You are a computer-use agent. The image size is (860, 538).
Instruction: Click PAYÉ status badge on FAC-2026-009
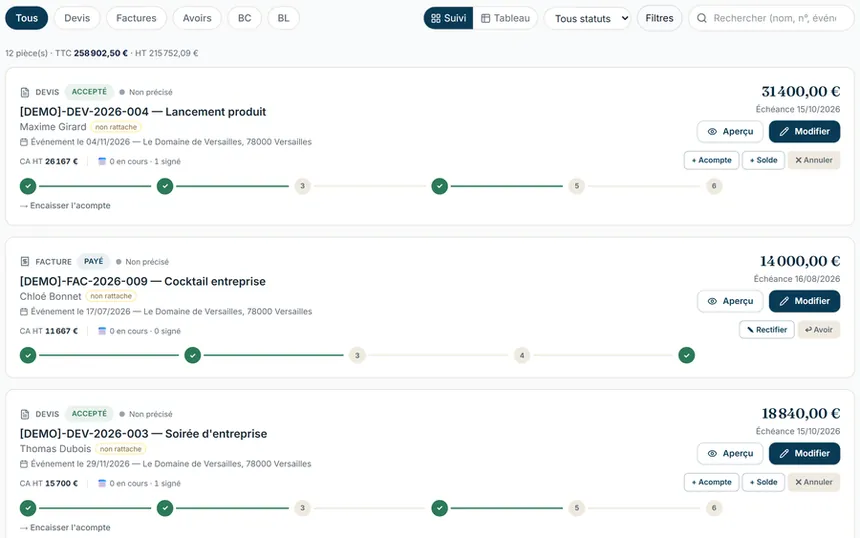point(93,261)
